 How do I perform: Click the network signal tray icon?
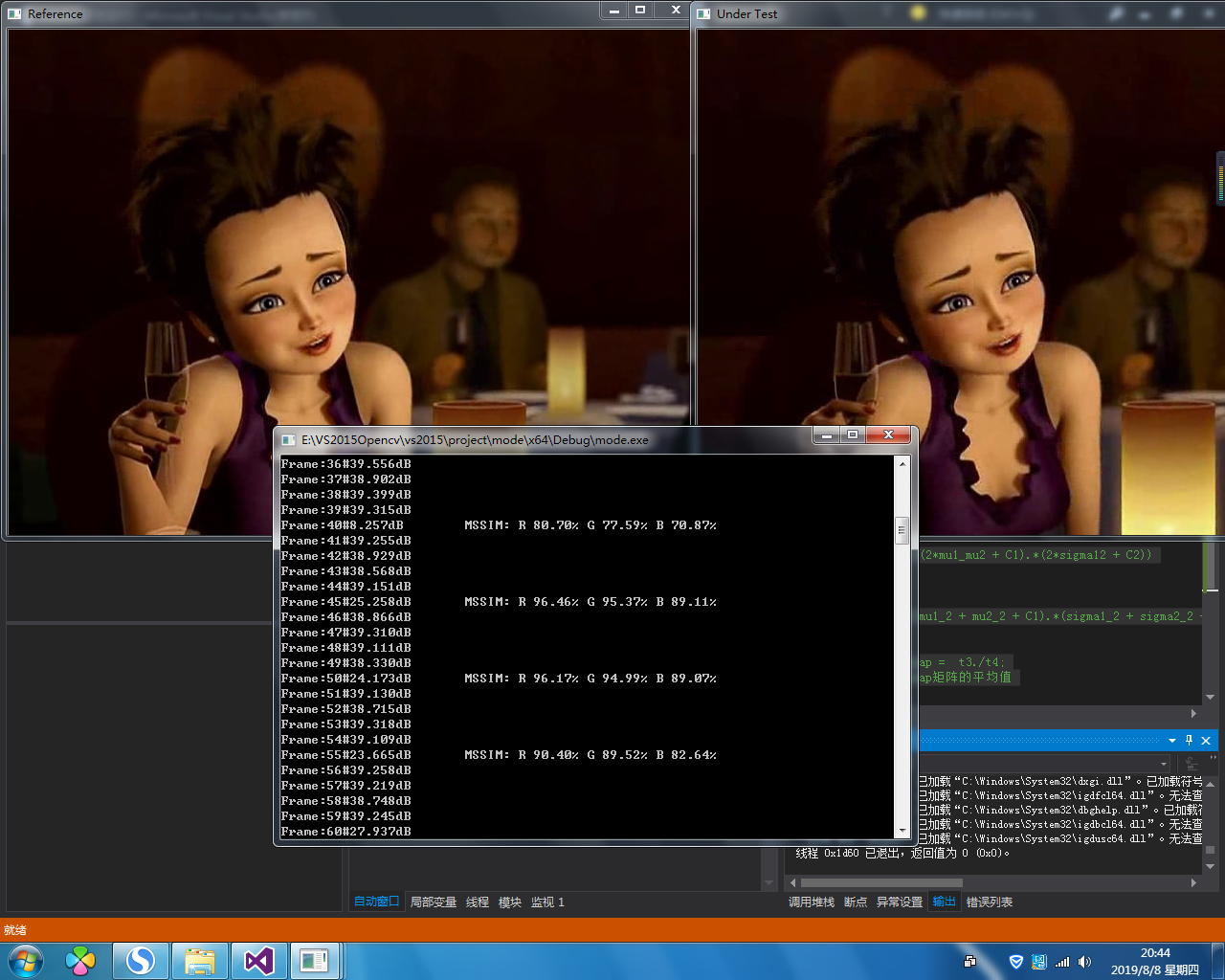(x=1062, y=962)
